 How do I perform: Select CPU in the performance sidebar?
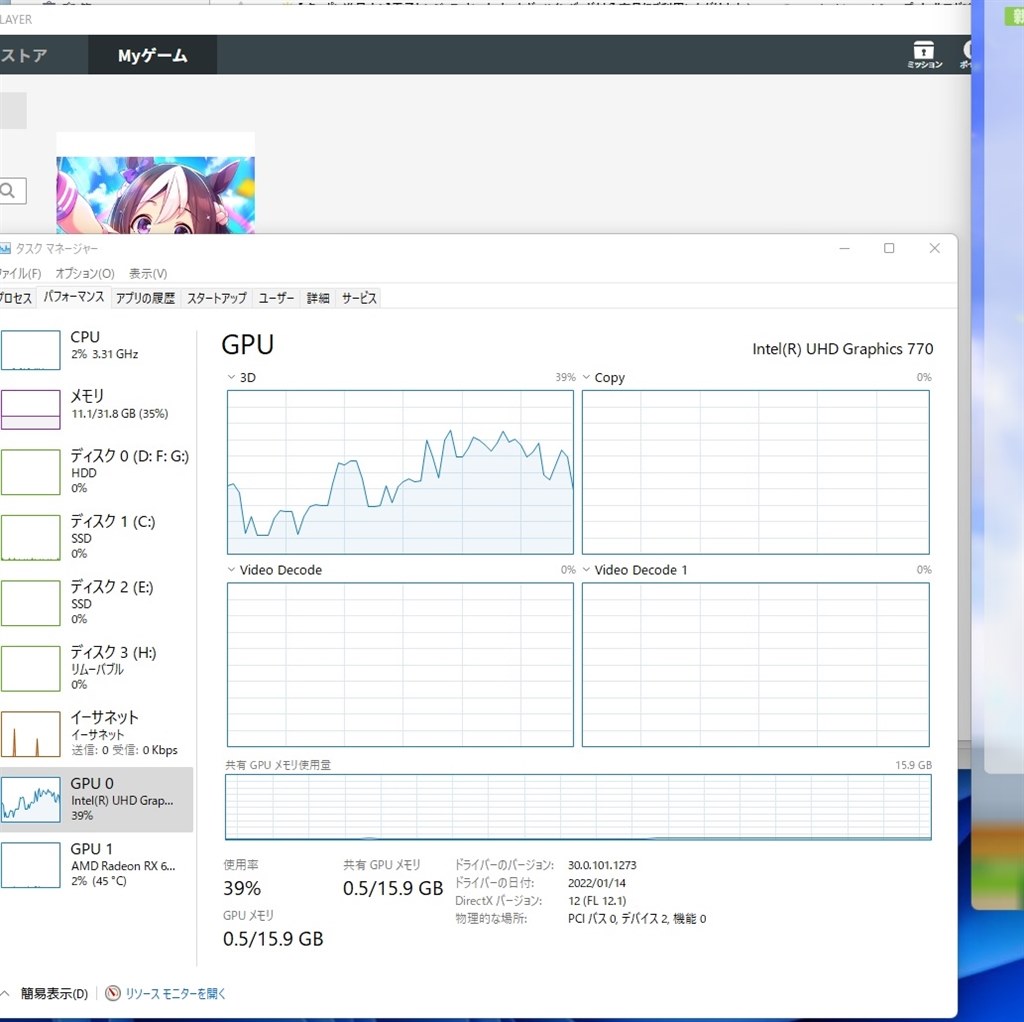pos(97,349)
